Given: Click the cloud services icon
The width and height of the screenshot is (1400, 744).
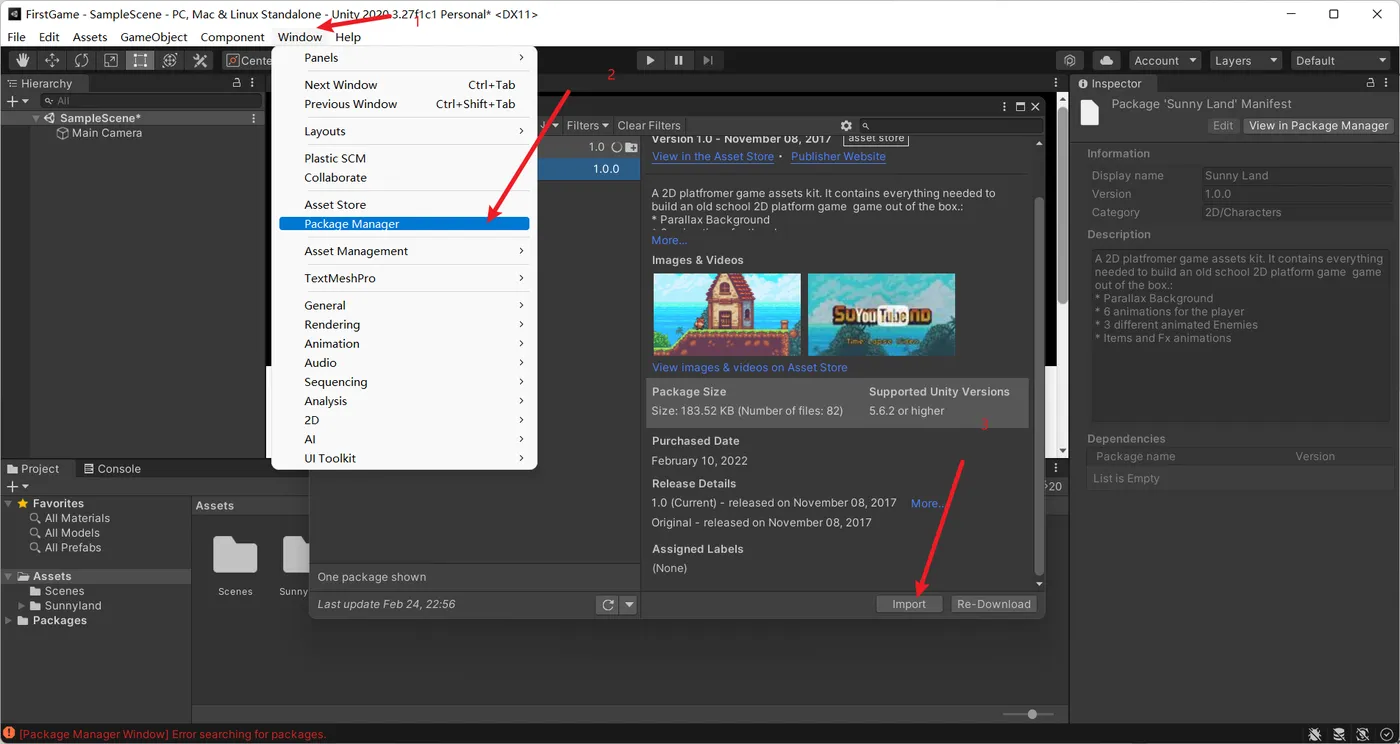Looking at the screenshot, I should click(x=1106, y=61).
